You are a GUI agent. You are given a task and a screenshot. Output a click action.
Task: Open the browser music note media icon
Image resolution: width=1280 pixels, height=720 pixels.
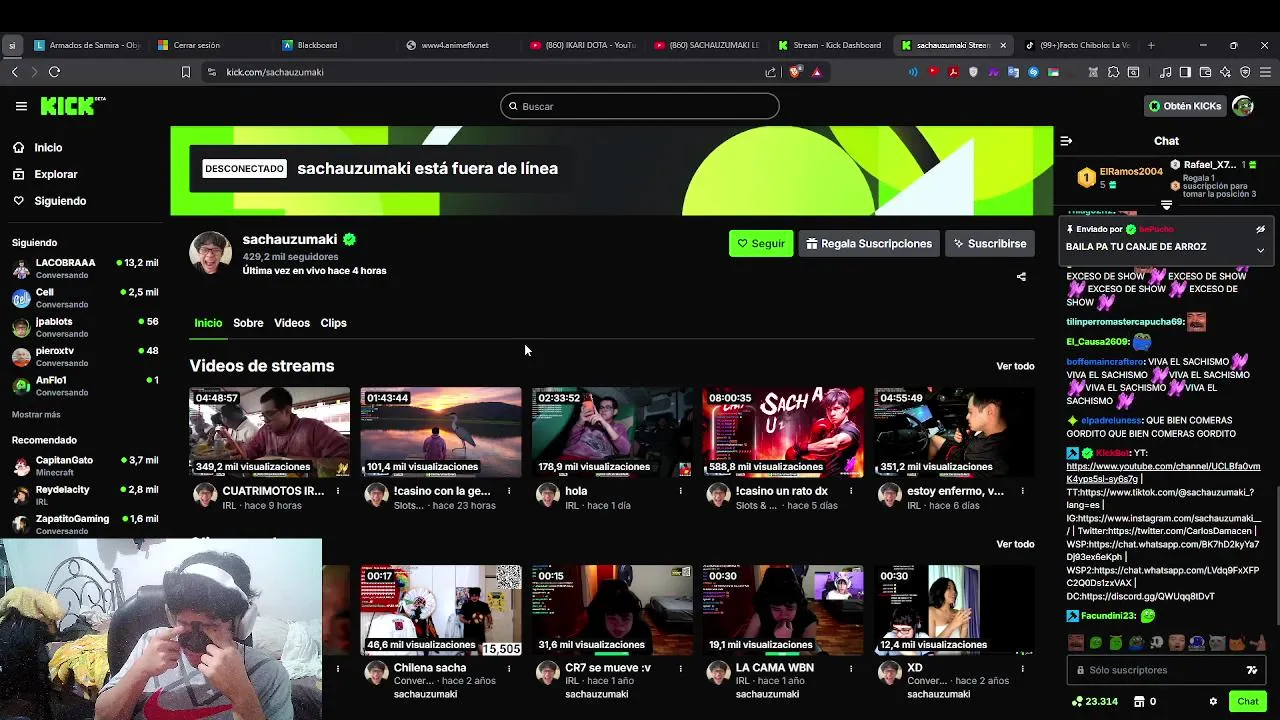pos(1165,72)
